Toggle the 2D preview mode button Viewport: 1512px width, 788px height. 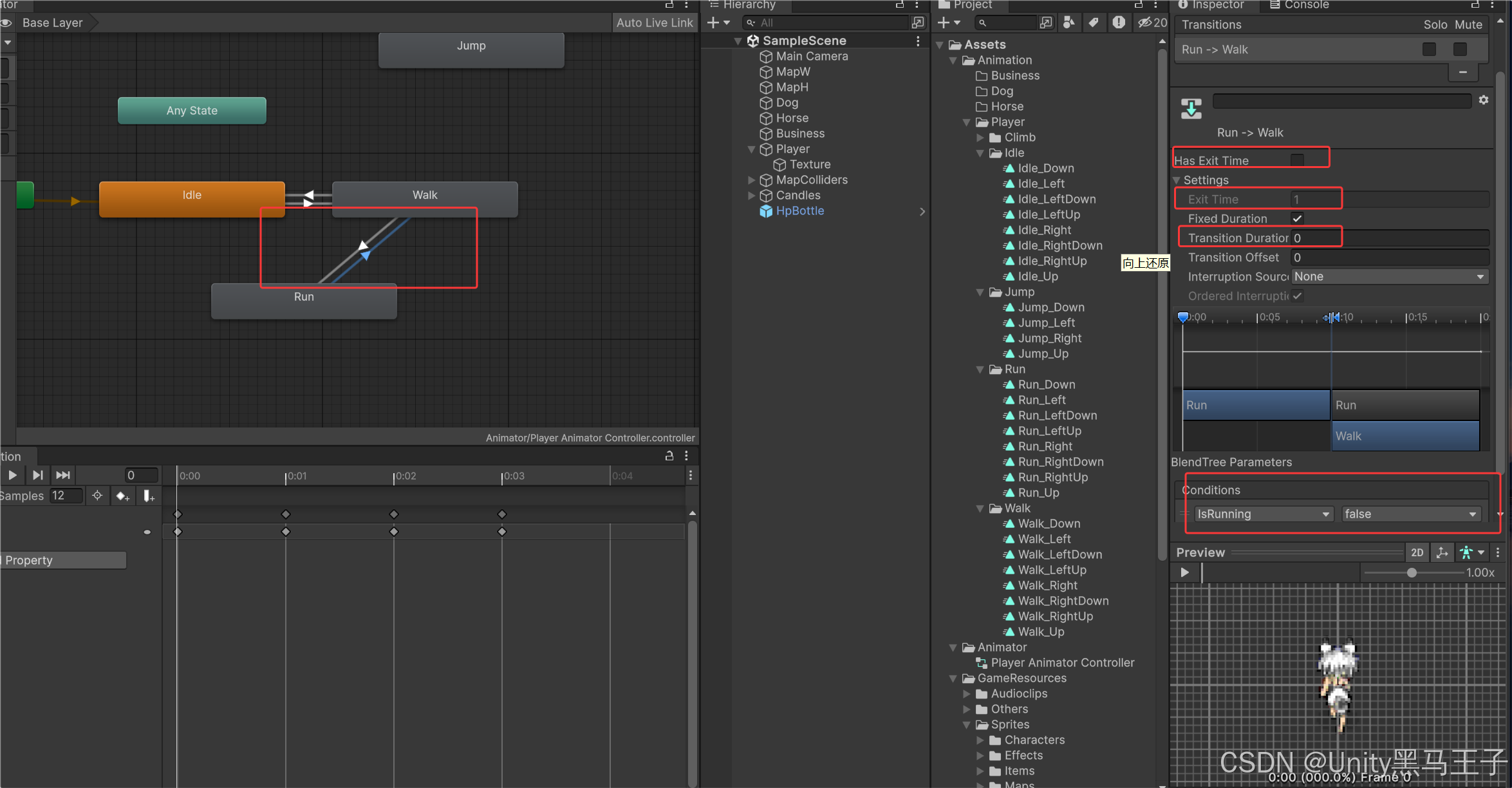click(1417, 552)
